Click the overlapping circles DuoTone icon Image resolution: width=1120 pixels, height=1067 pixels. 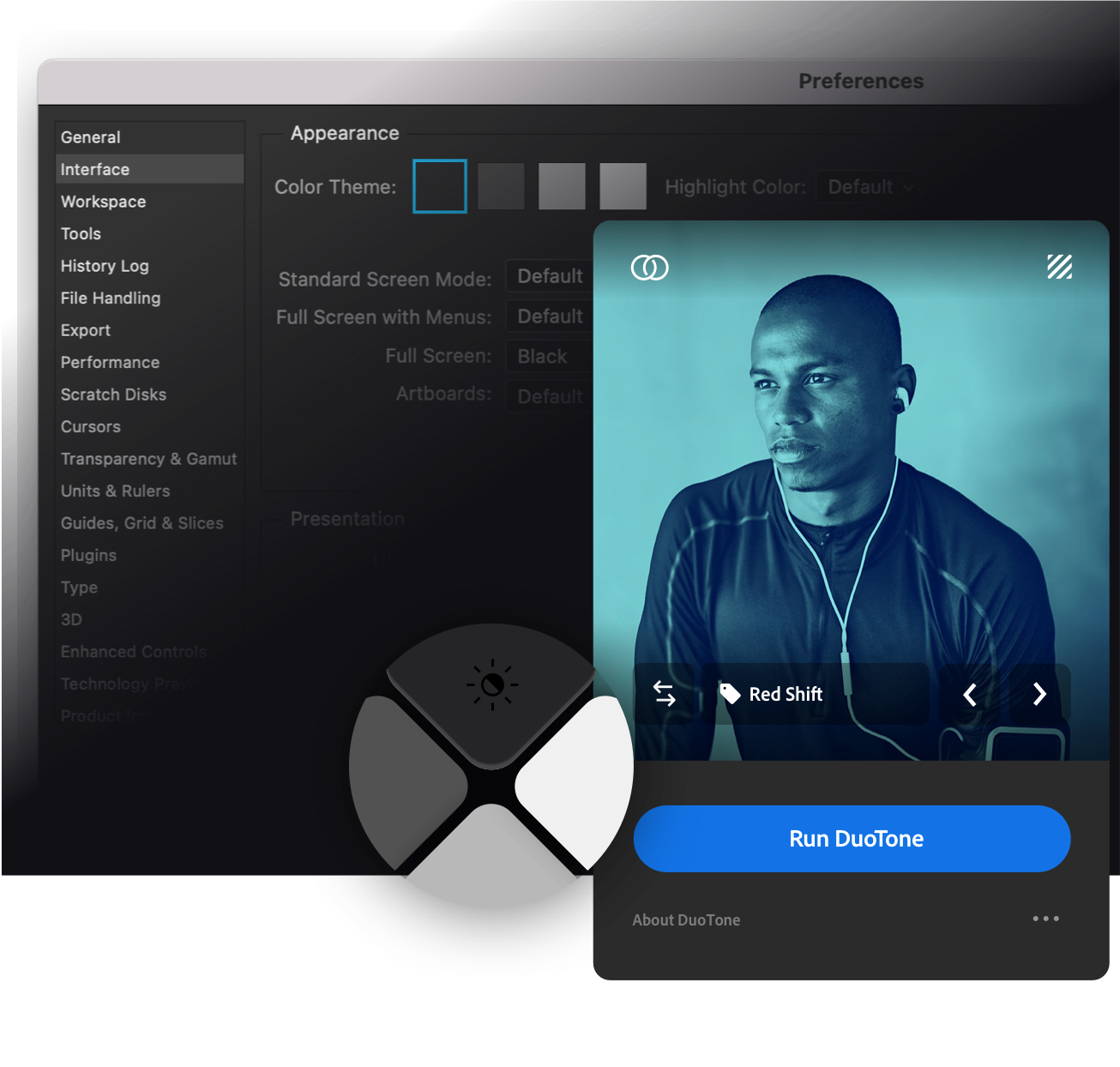(649, 268)
